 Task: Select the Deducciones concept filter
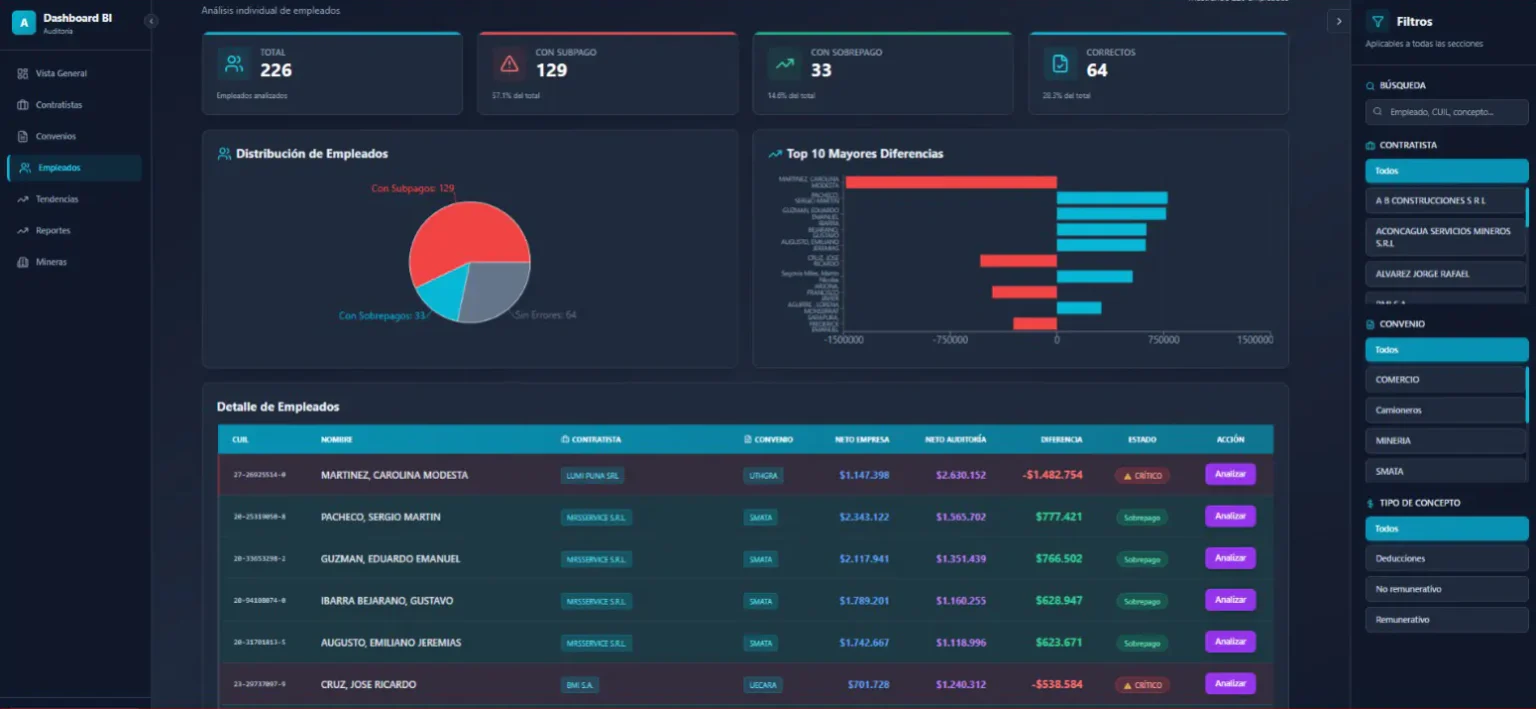tap(1446, 559)
